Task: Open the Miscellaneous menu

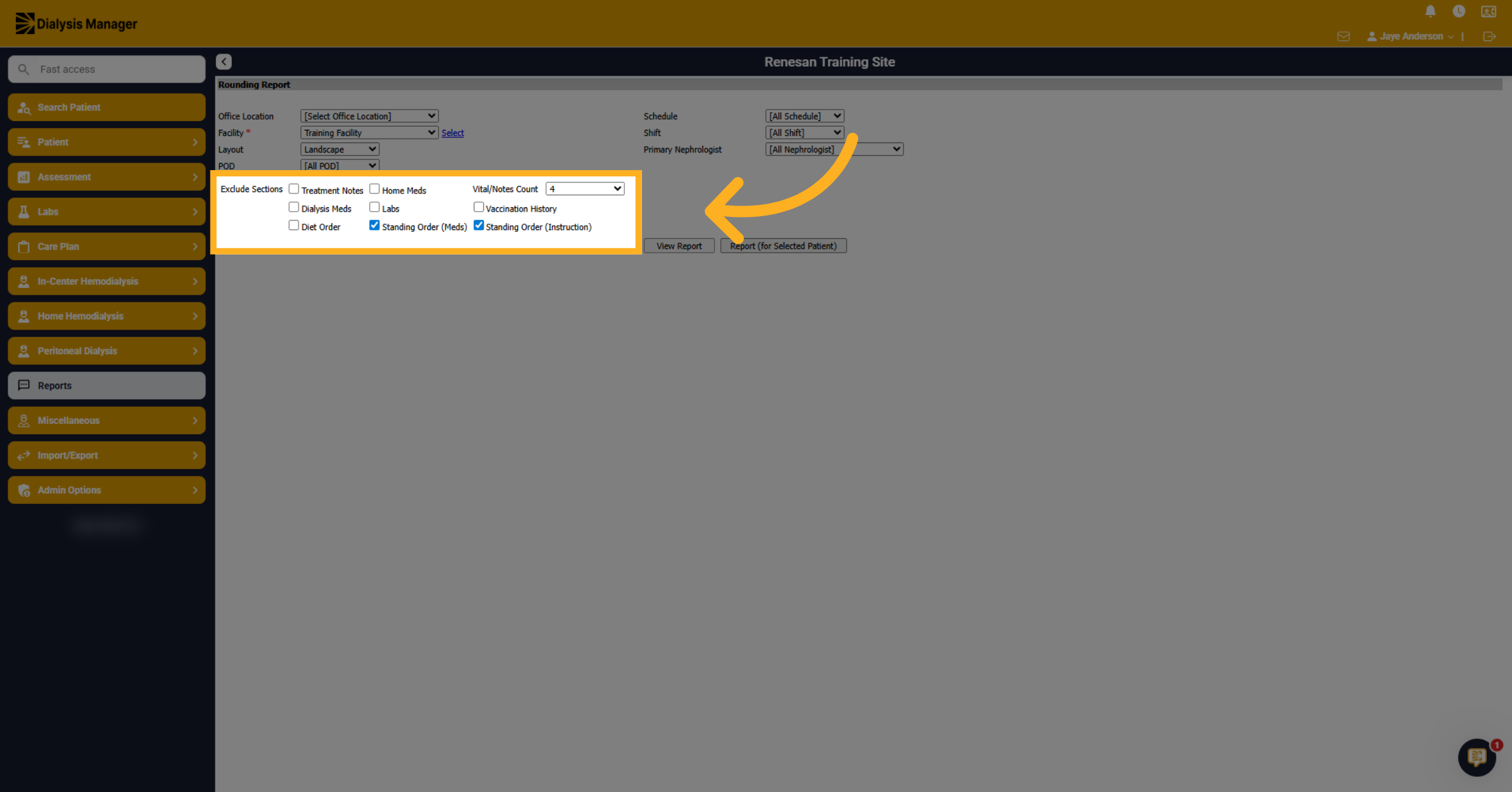Action: point(106,420)
